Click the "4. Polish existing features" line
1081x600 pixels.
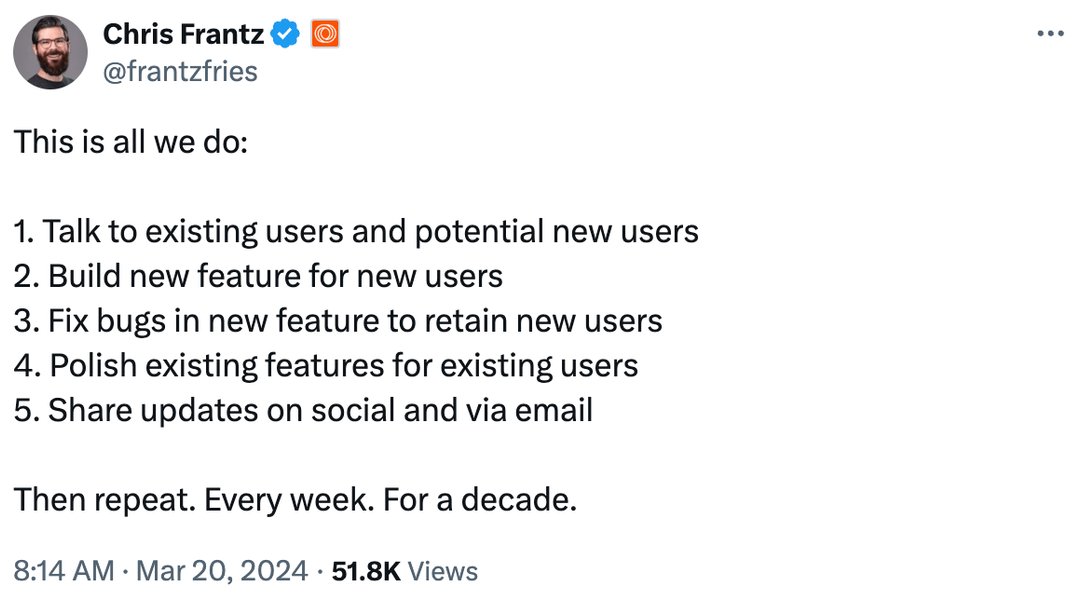(x=325, y=366)
